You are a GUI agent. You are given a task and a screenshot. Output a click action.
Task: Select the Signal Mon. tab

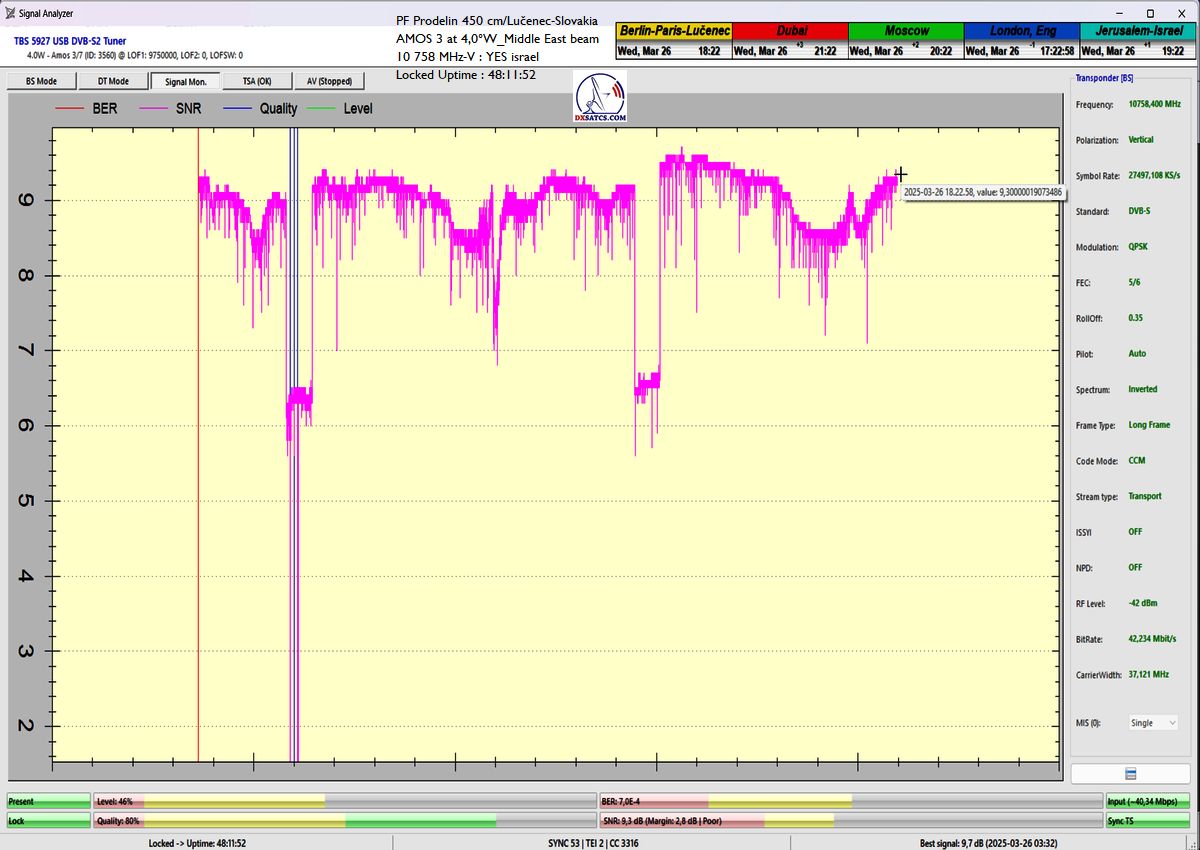point(186,81)
